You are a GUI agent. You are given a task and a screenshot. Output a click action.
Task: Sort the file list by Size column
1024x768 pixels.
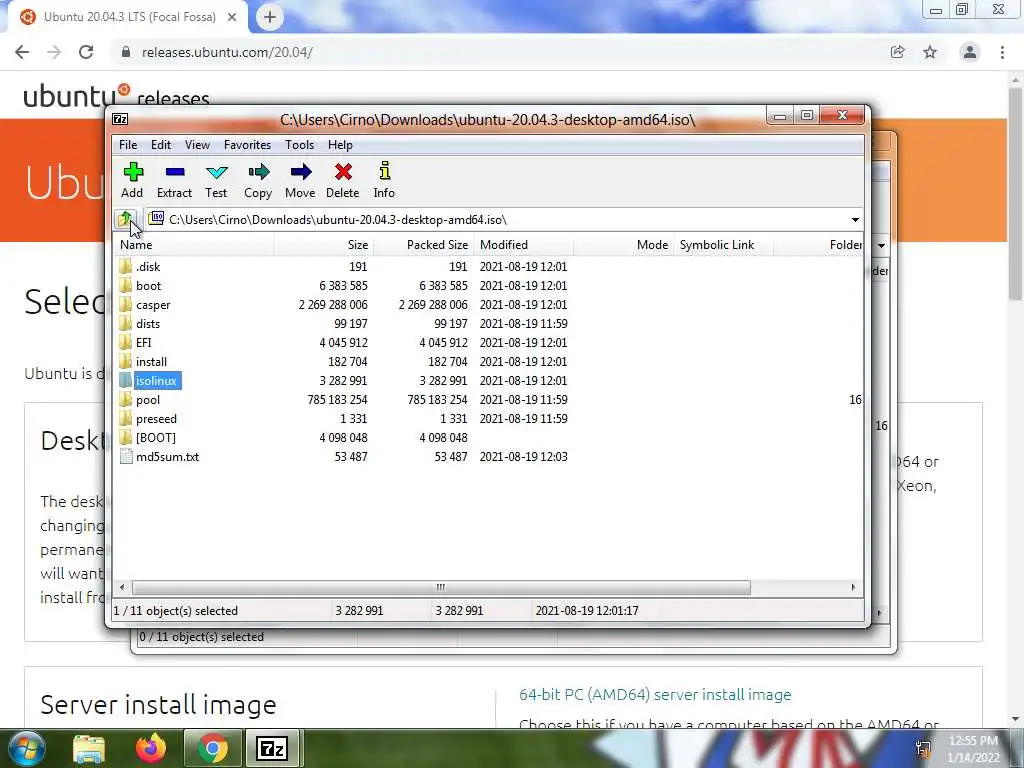[323, 245]
